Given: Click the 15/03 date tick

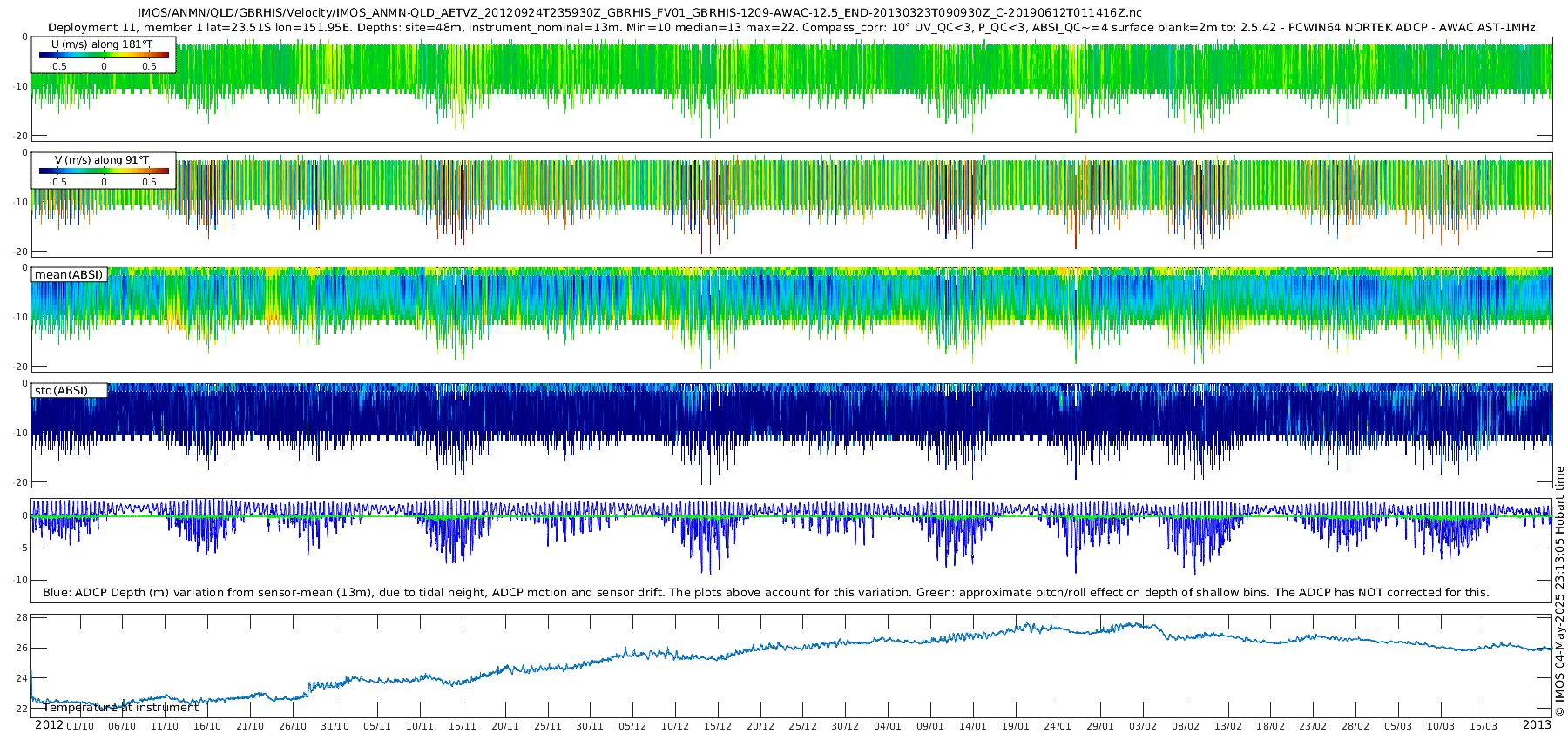Looking at the screenshot, I should (x=1484, y=727).
